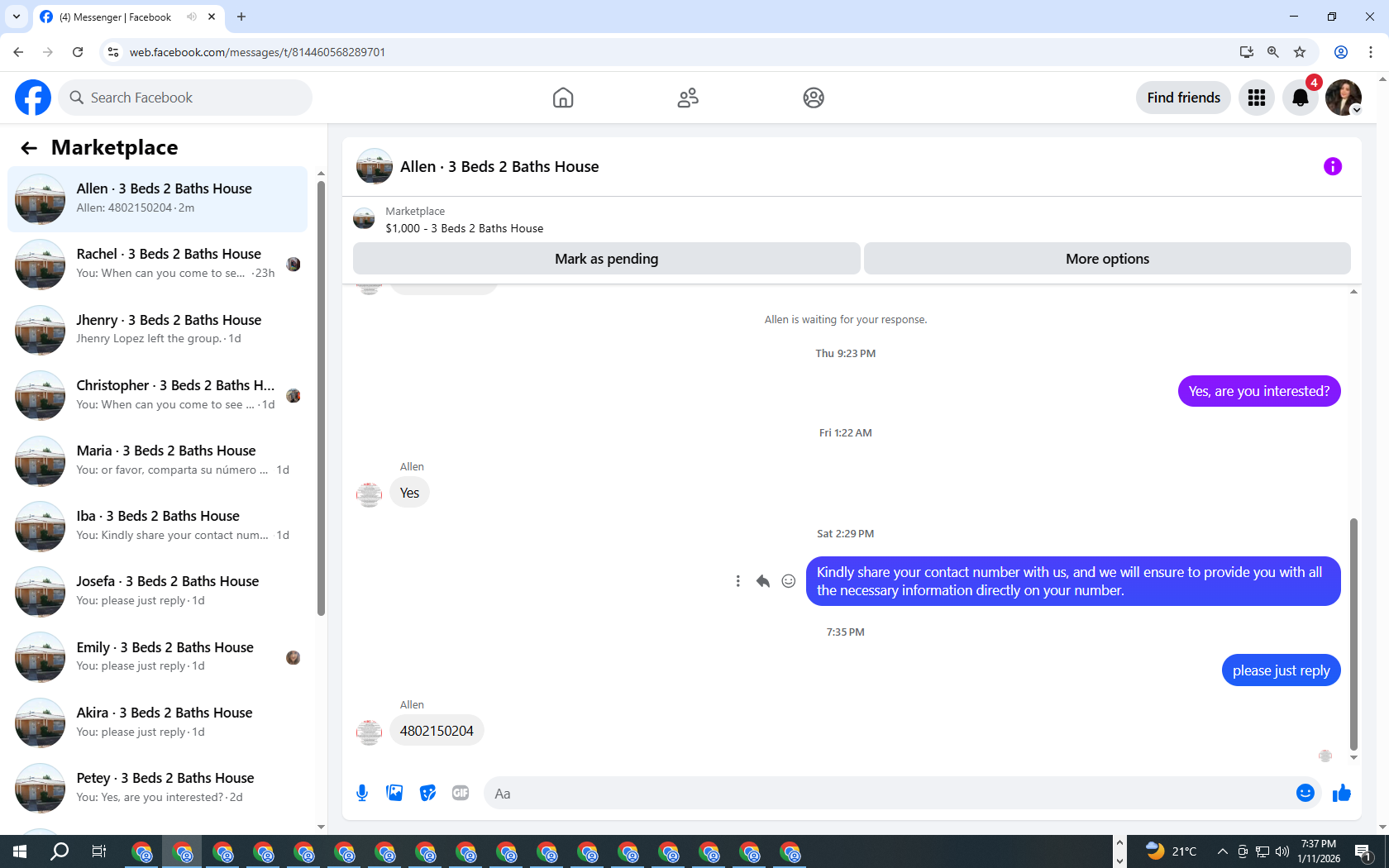Open the Facebook menu grid icon
Viewport: 1389px width, 868px height.
coord(1257,98)
